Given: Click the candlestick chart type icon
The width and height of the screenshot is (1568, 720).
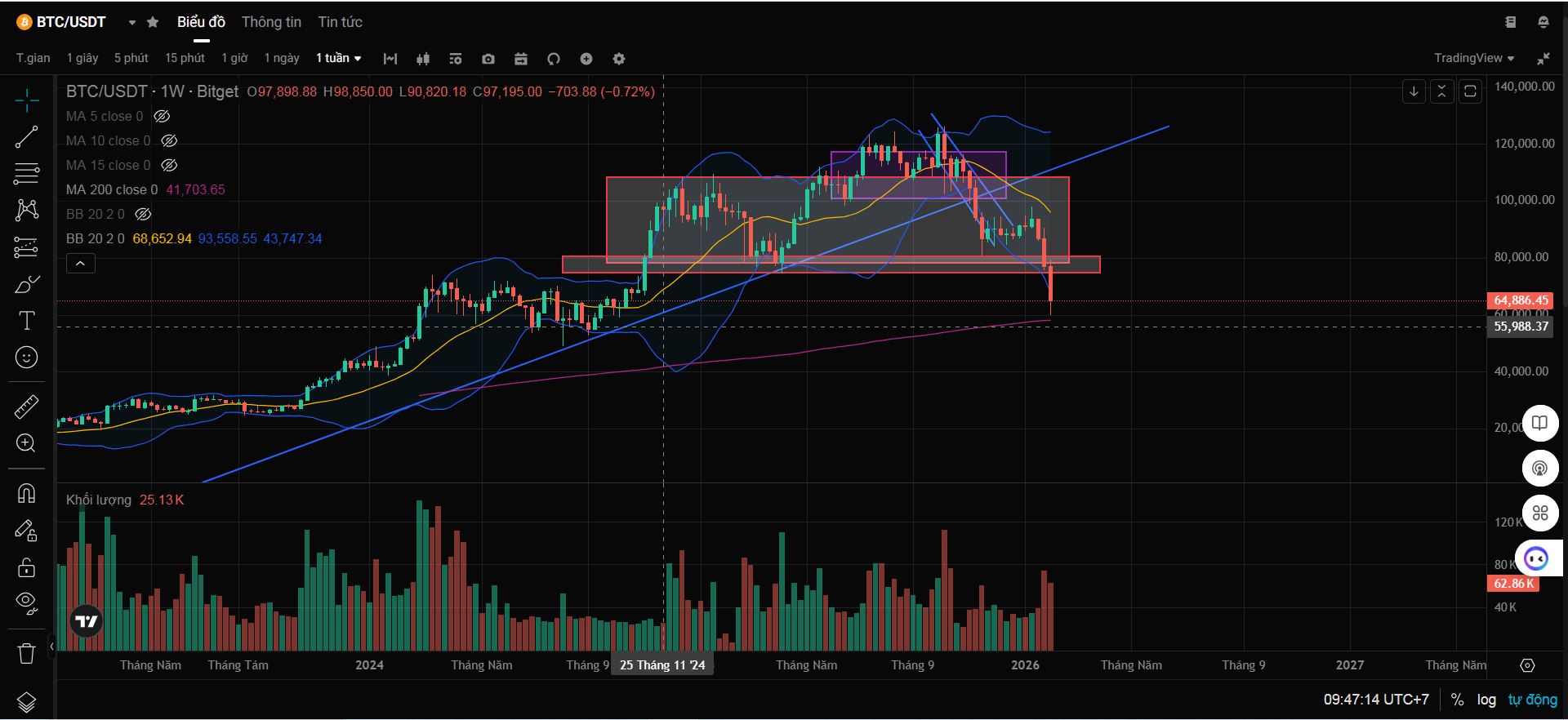Looking at the screenshot, I should (x=423, y=59).
